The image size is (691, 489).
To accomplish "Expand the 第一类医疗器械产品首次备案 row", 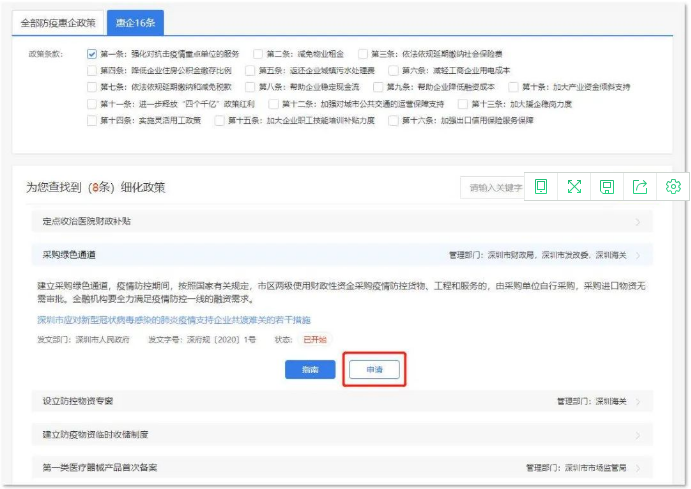I will (636, 467).
